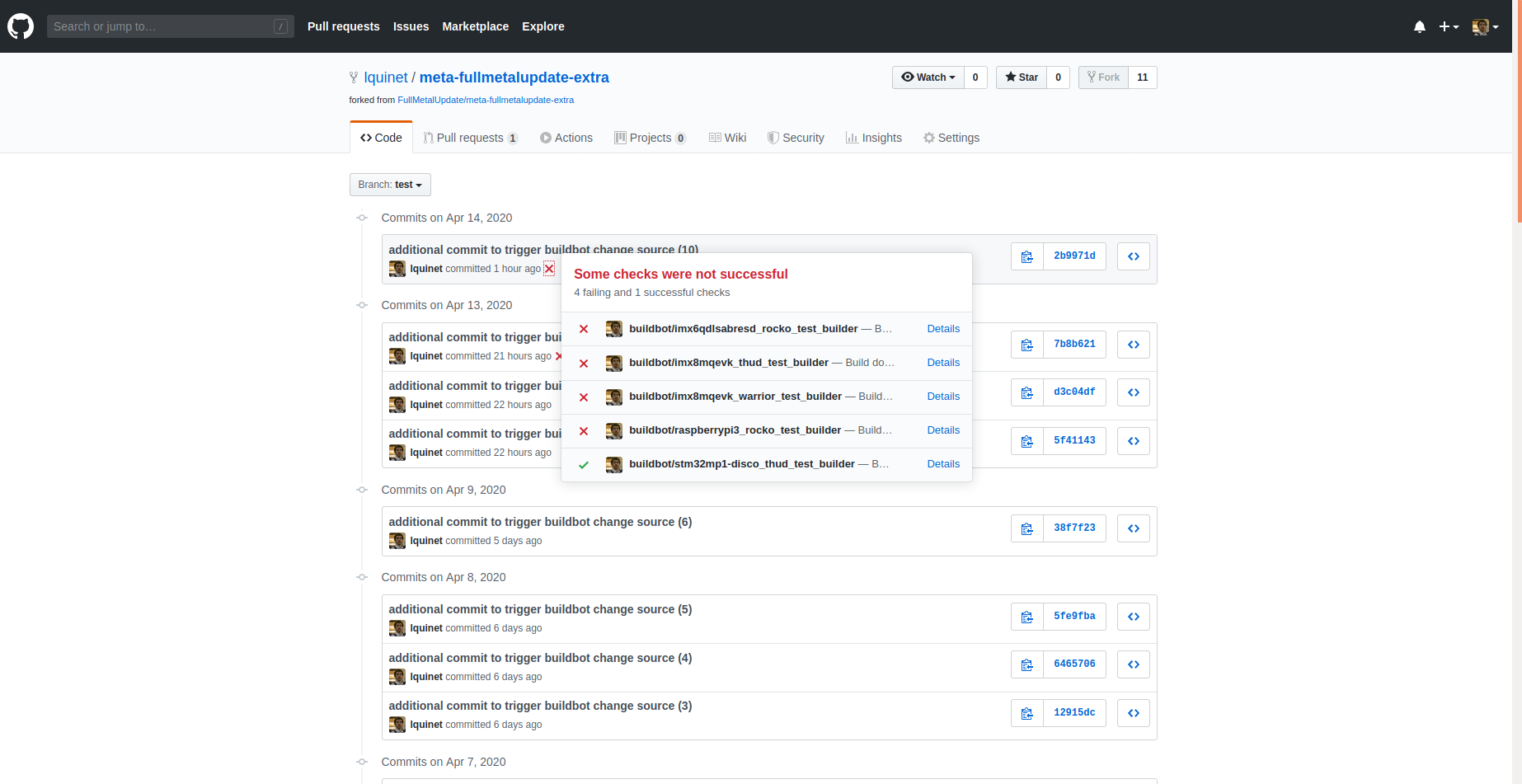Fork this repository

(1103, 77)
